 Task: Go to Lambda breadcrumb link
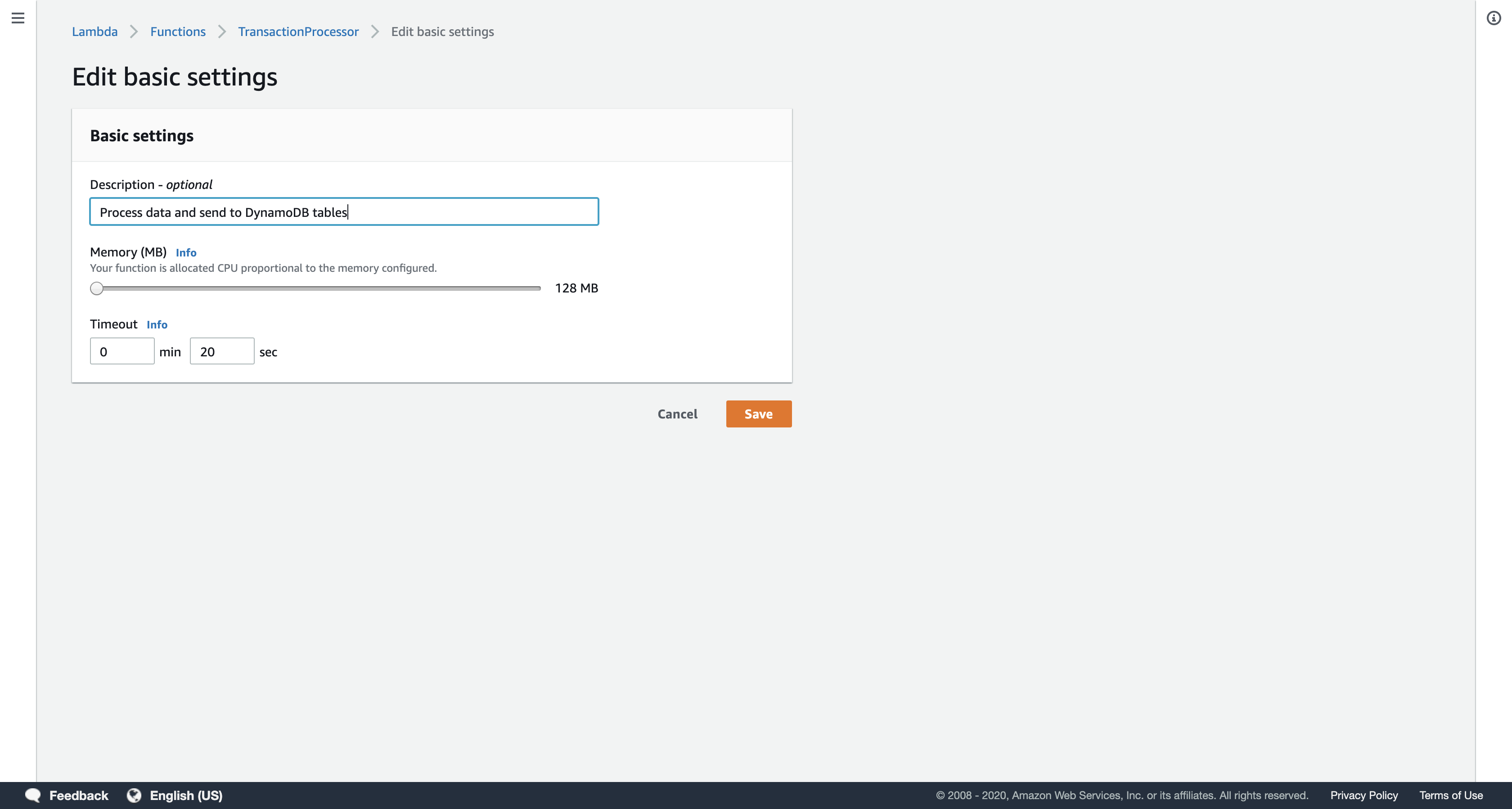94,31
